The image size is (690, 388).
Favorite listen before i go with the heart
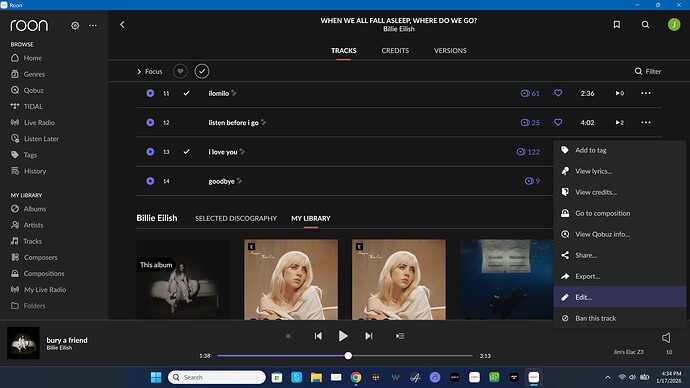(x=558, y=122)
